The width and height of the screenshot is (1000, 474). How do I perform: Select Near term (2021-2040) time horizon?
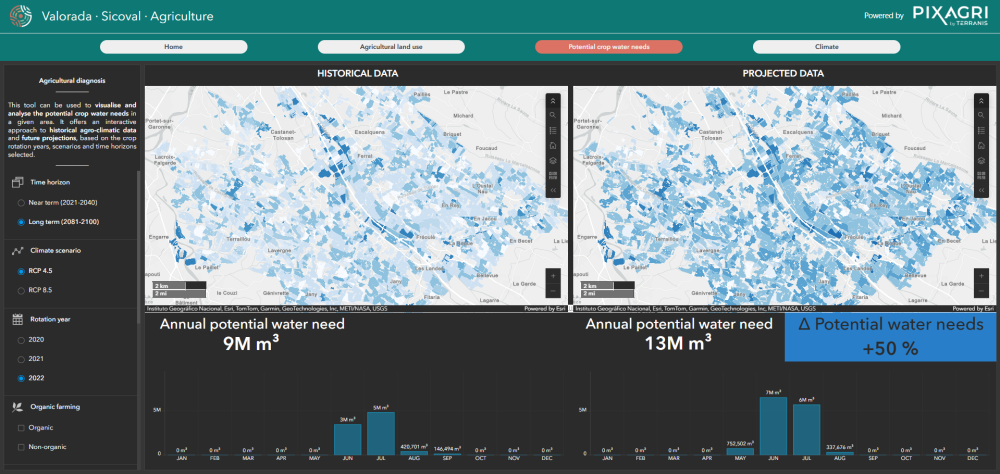coord(22,203)
